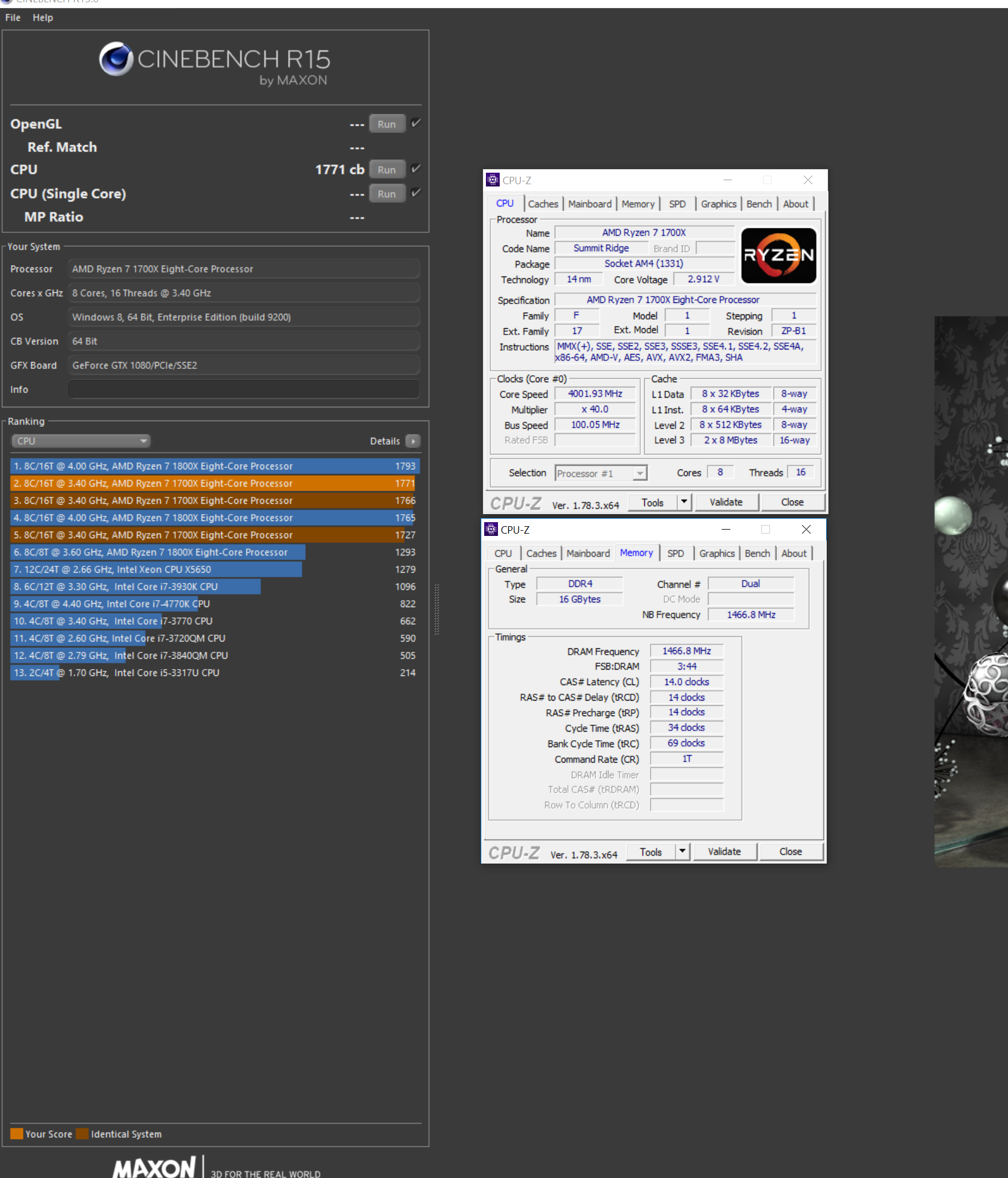This screenshot has width=1008, height=1178.
Task: Click the Identical System brown legend swatch
Action: point(83,1134)
